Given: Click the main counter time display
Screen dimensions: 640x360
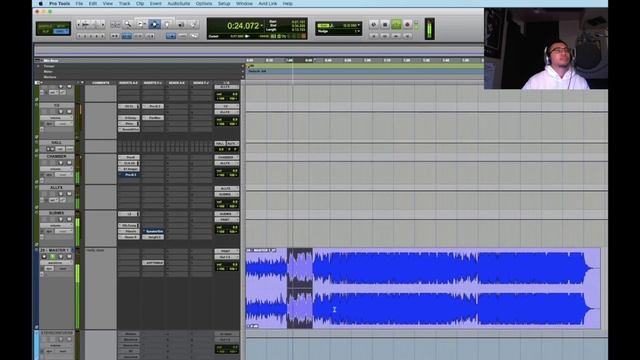Looking at the screenshot, I should pos(243,26).
